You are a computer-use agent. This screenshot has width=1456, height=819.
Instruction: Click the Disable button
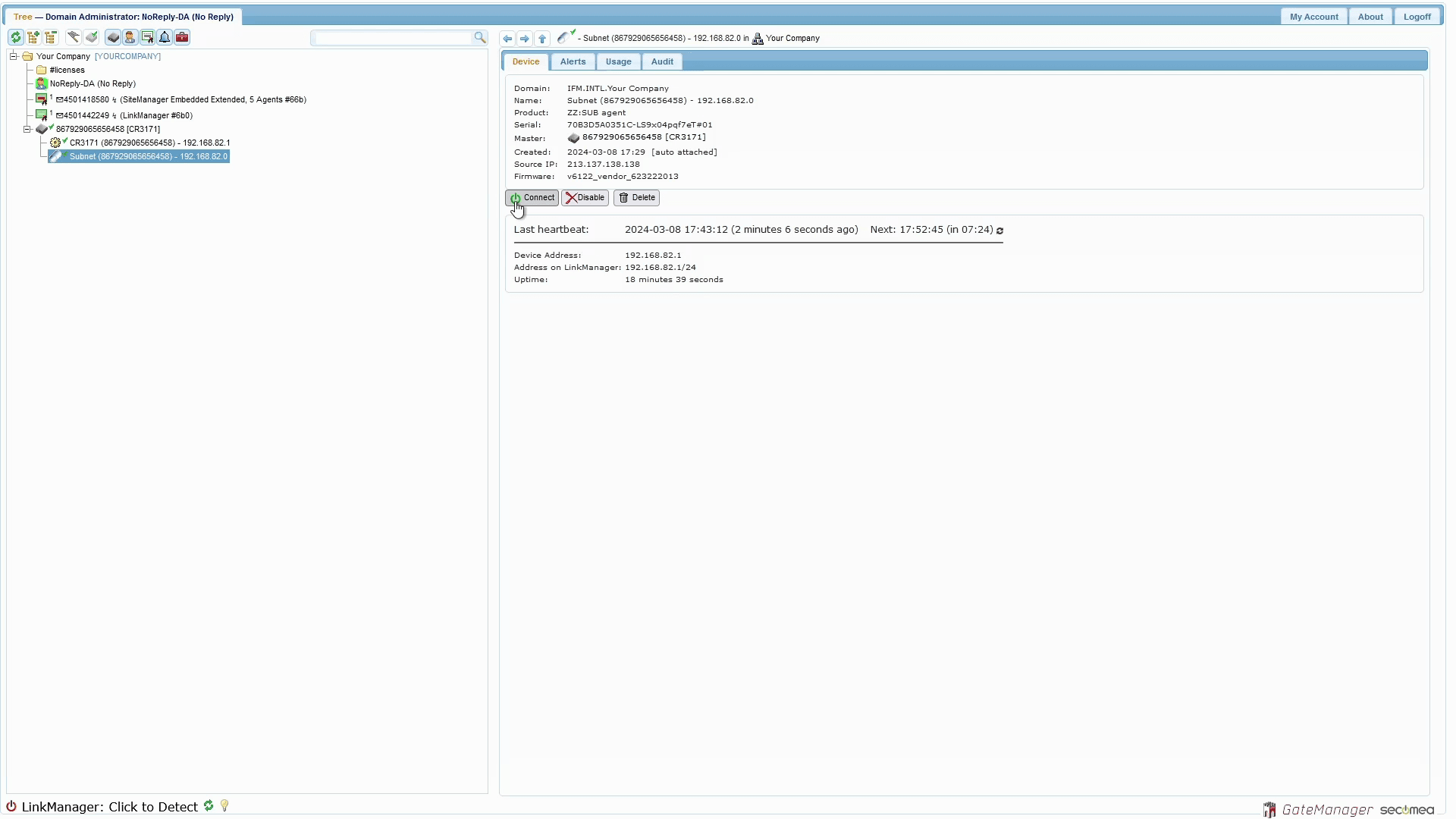tap(585, 198)
